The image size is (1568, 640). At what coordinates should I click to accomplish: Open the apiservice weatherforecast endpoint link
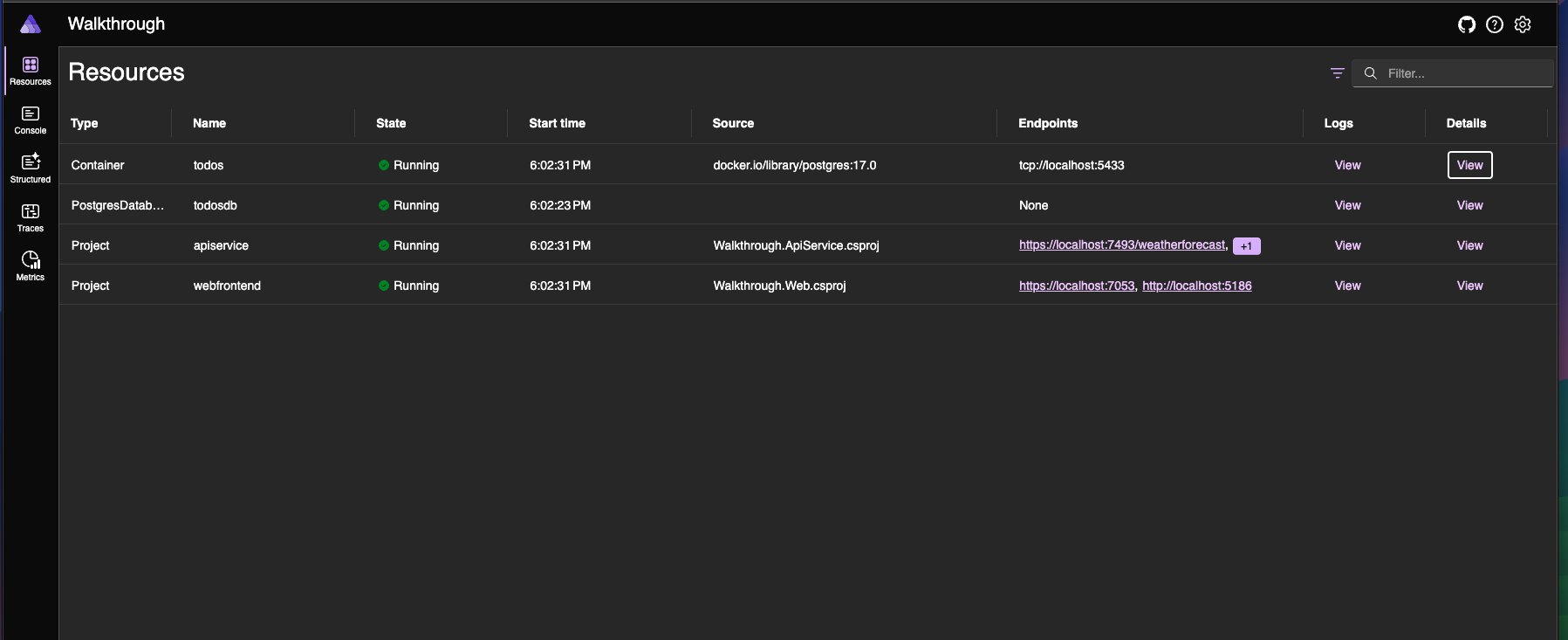click(1121, 245)
